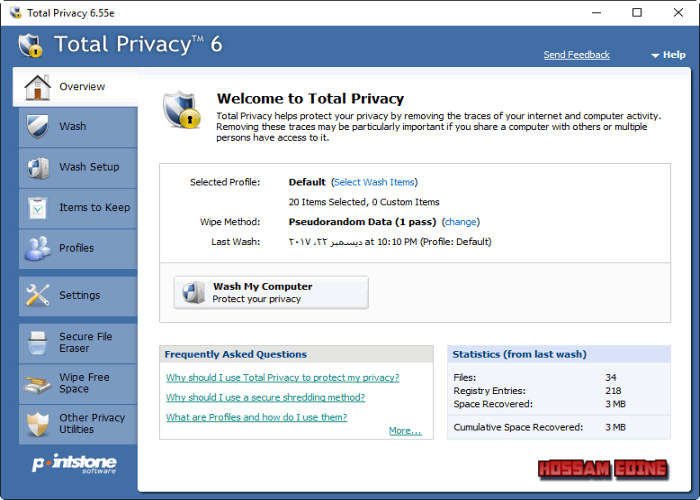700x500 pixels.
Task: Open FAQ about Profiles usage
Action: coord(256,417)
